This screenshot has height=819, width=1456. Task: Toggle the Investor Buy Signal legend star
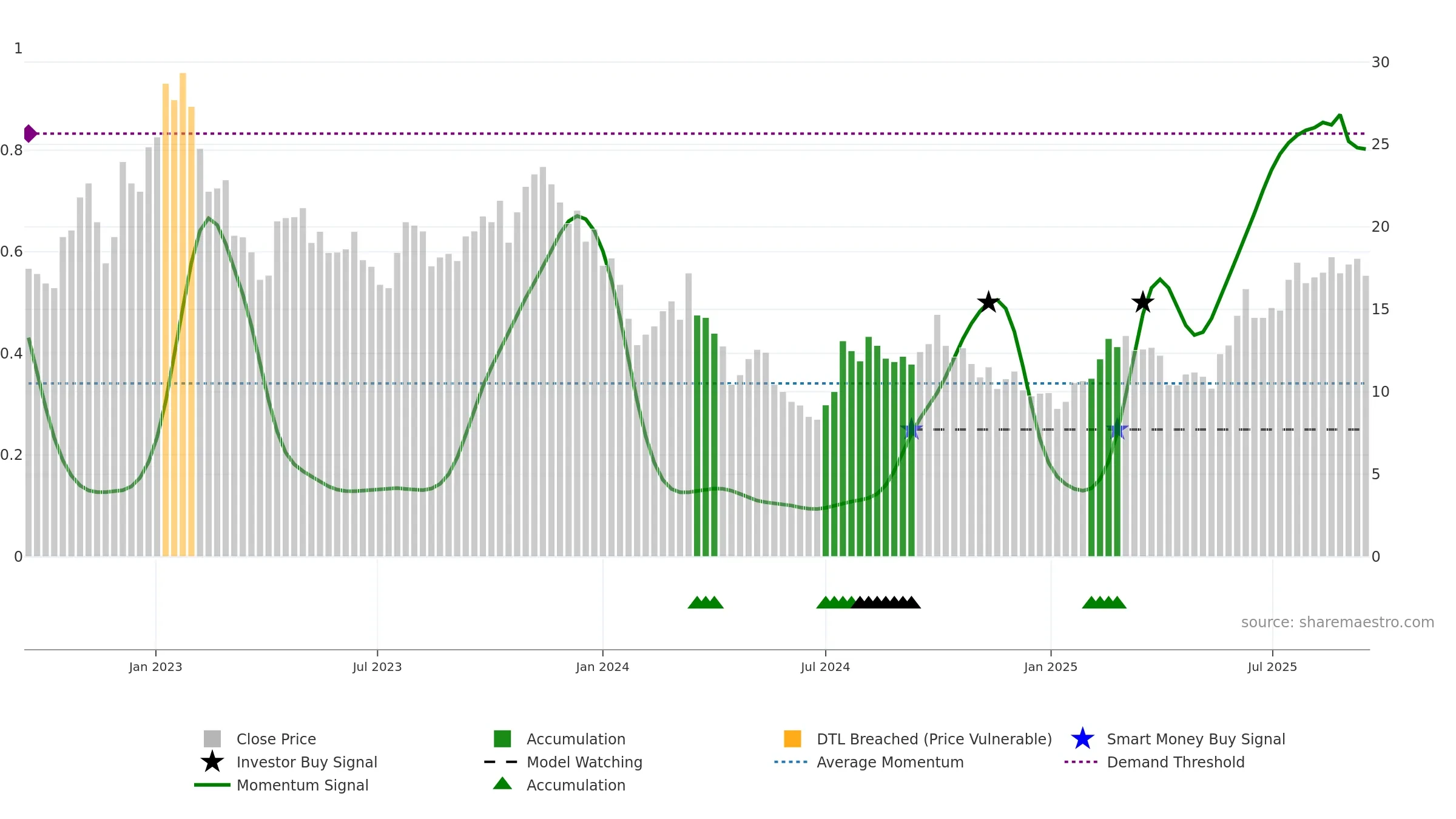212,762
